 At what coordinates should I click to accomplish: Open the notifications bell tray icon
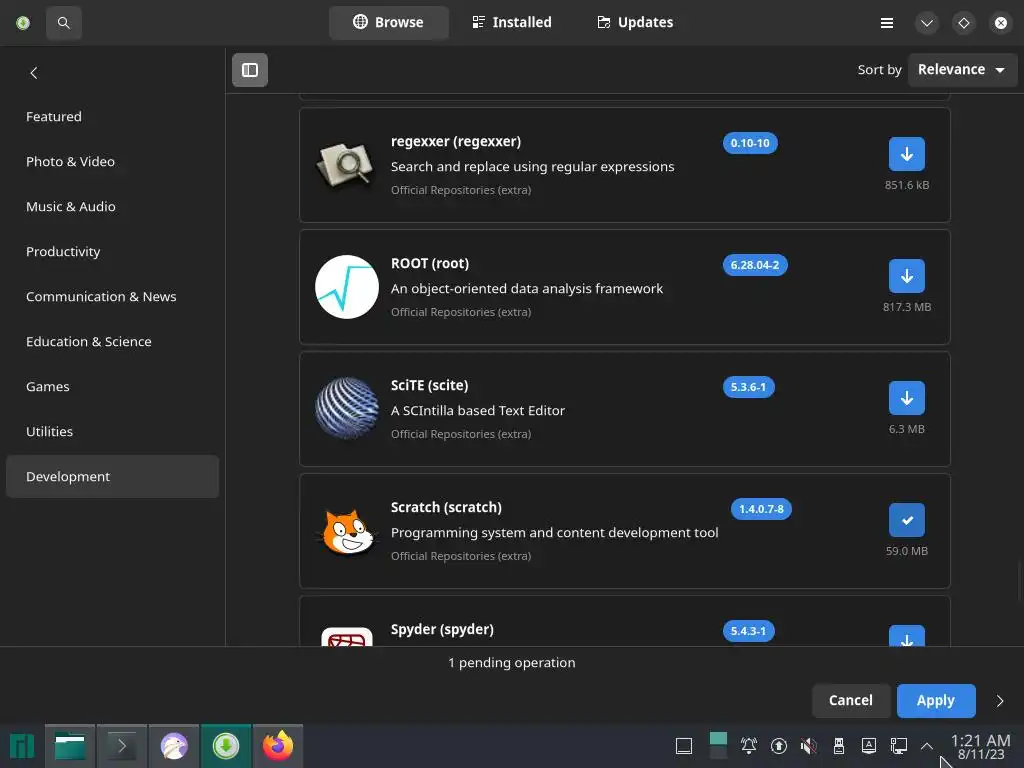coord(748,746)
